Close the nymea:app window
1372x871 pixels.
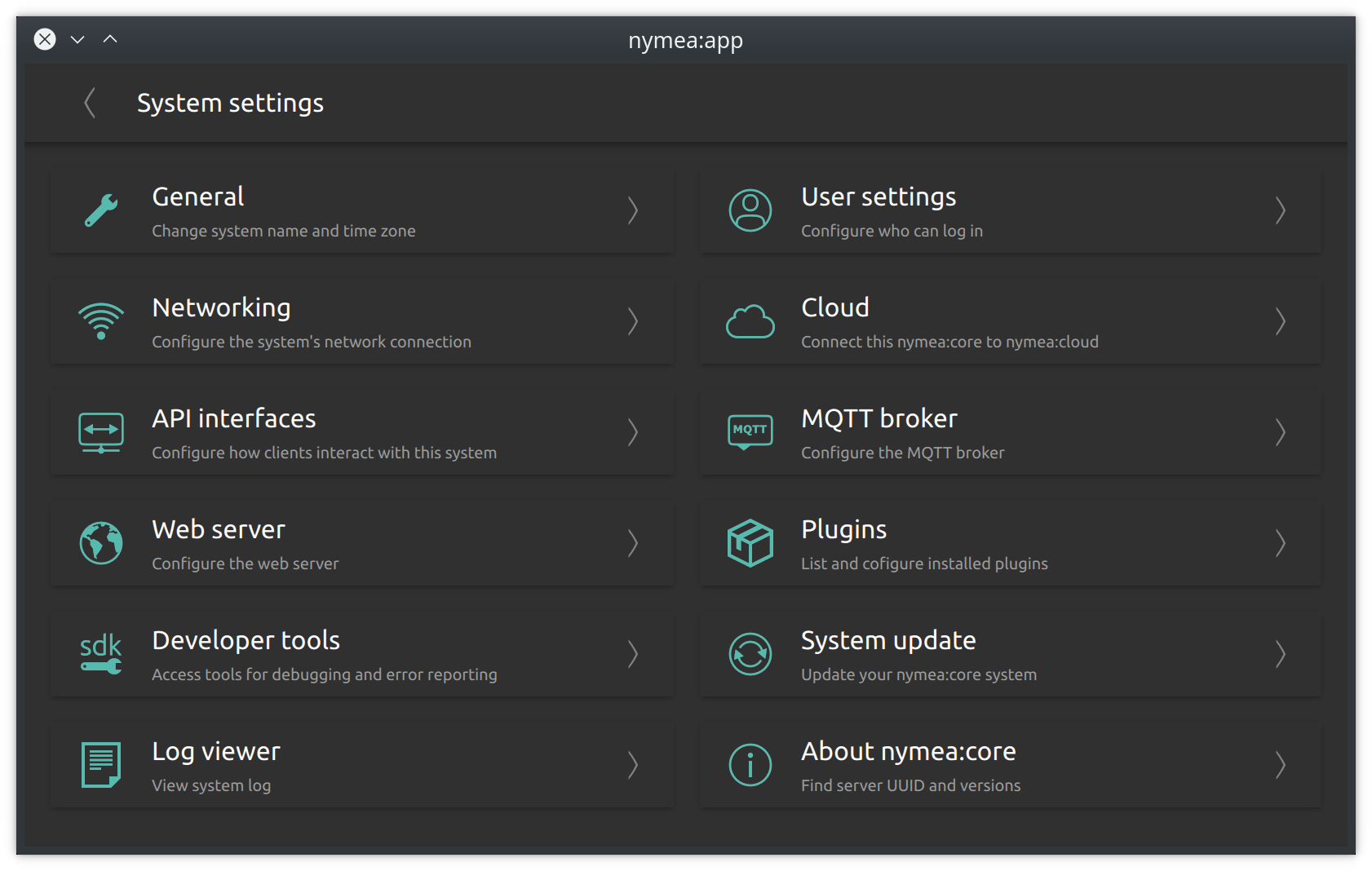[x=45, y=39]
